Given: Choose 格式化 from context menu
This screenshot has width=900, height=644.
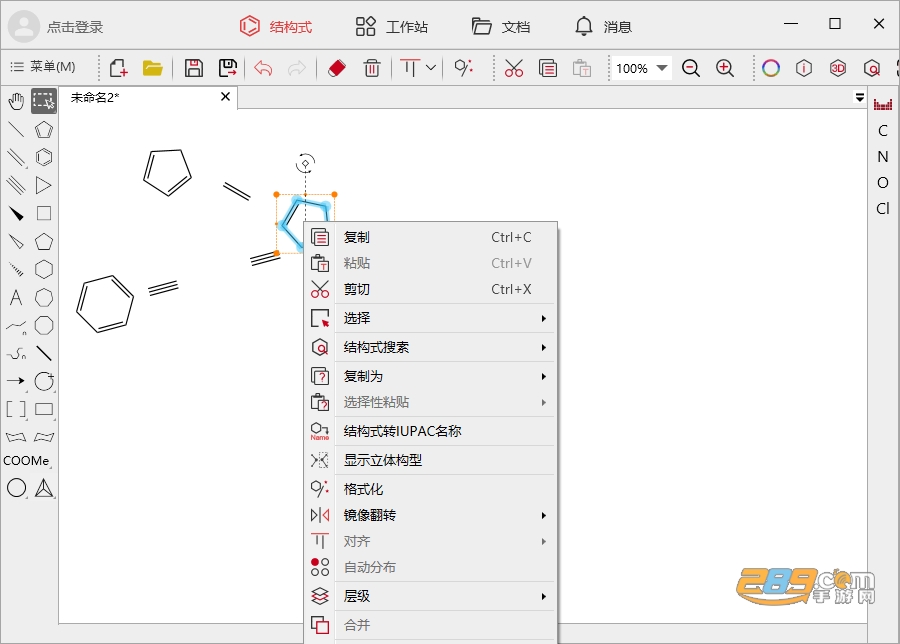Looking at the screenshot, I should point(433,489).
